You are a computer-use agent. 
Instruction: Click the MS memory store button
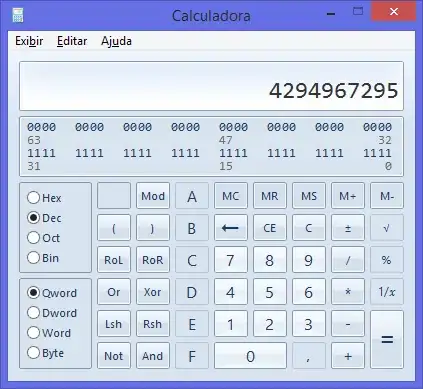(x=309, y=196)
